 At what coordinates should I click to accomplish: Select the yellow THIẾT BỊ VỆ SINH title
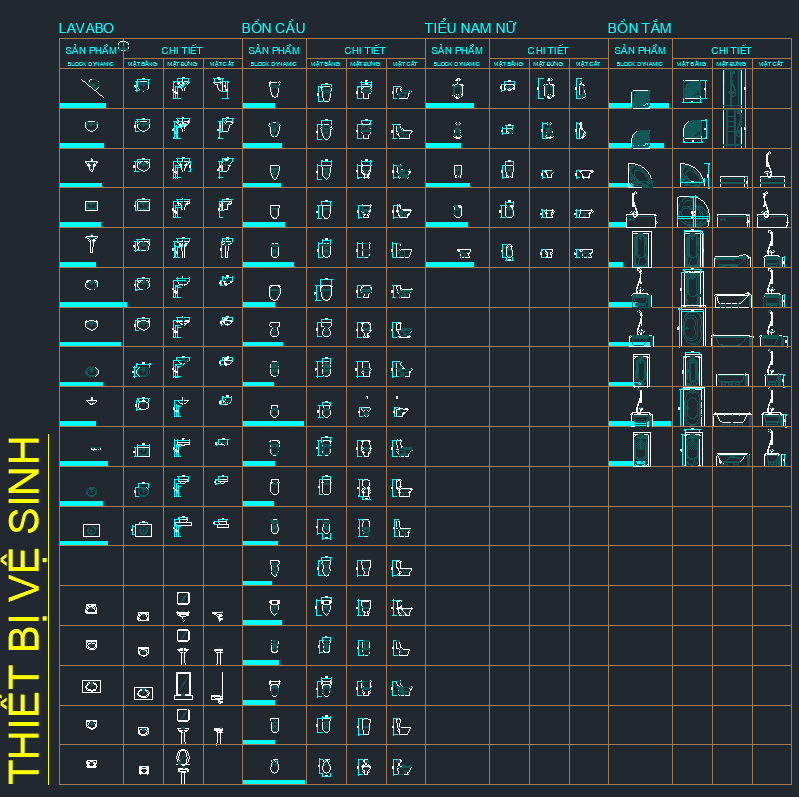[25, 610]
